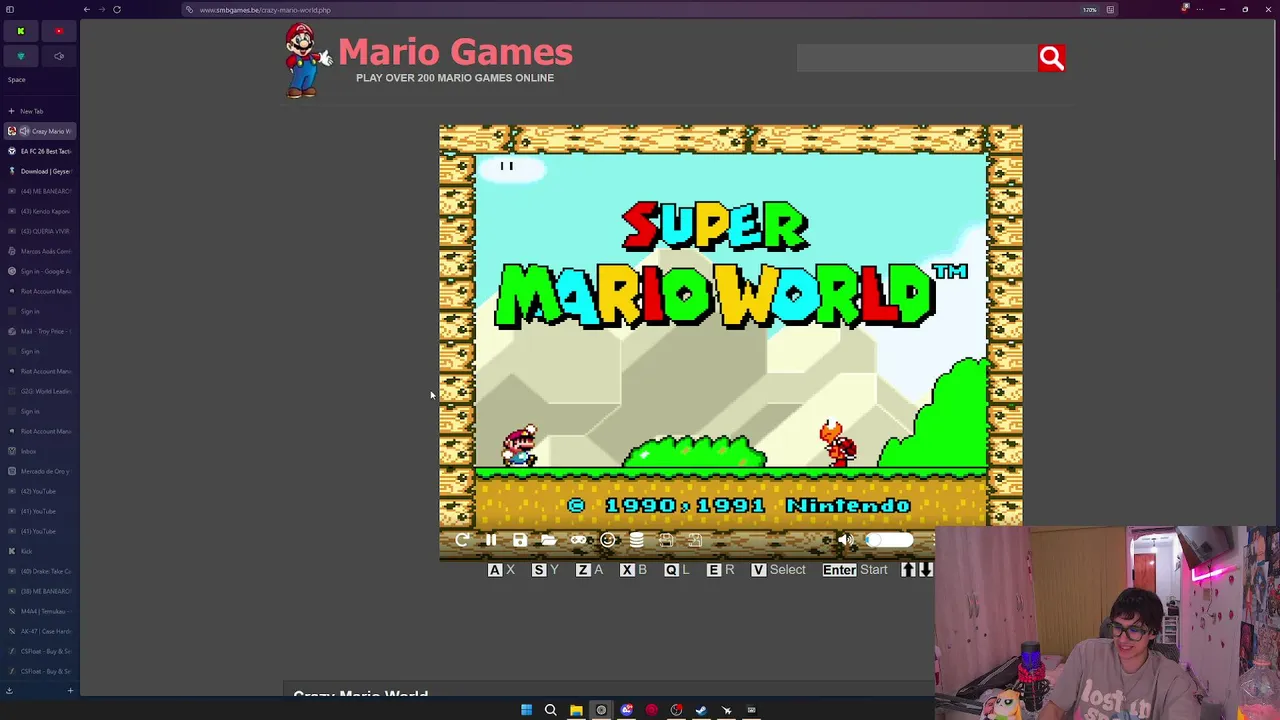Open the airplane app in taskbar
1280x720 pixels.
coord(727,710)
